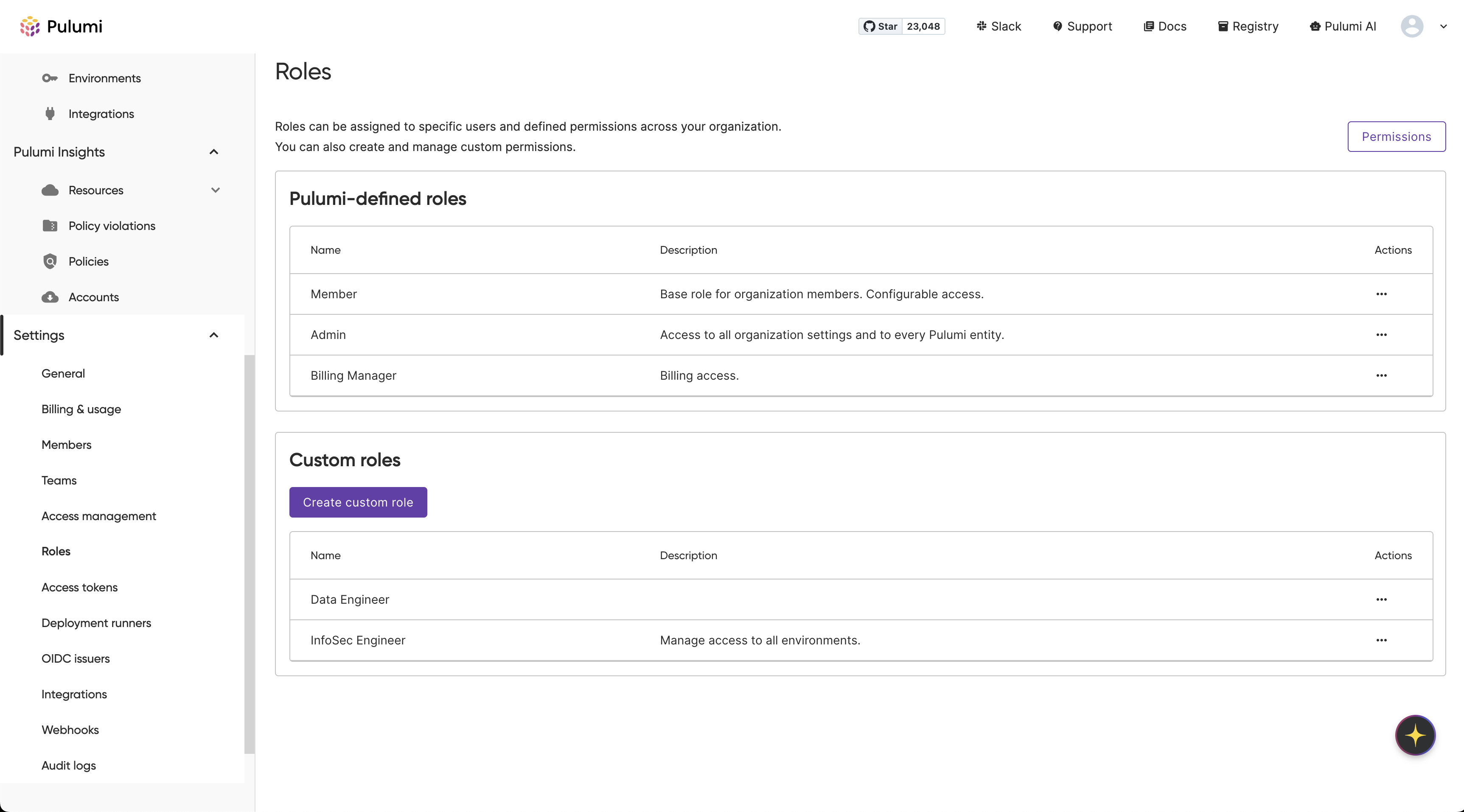This screenshot has width=1464, height=812.
Task: Open the sparkle AI assistant button
Action: pos(1415,735)
